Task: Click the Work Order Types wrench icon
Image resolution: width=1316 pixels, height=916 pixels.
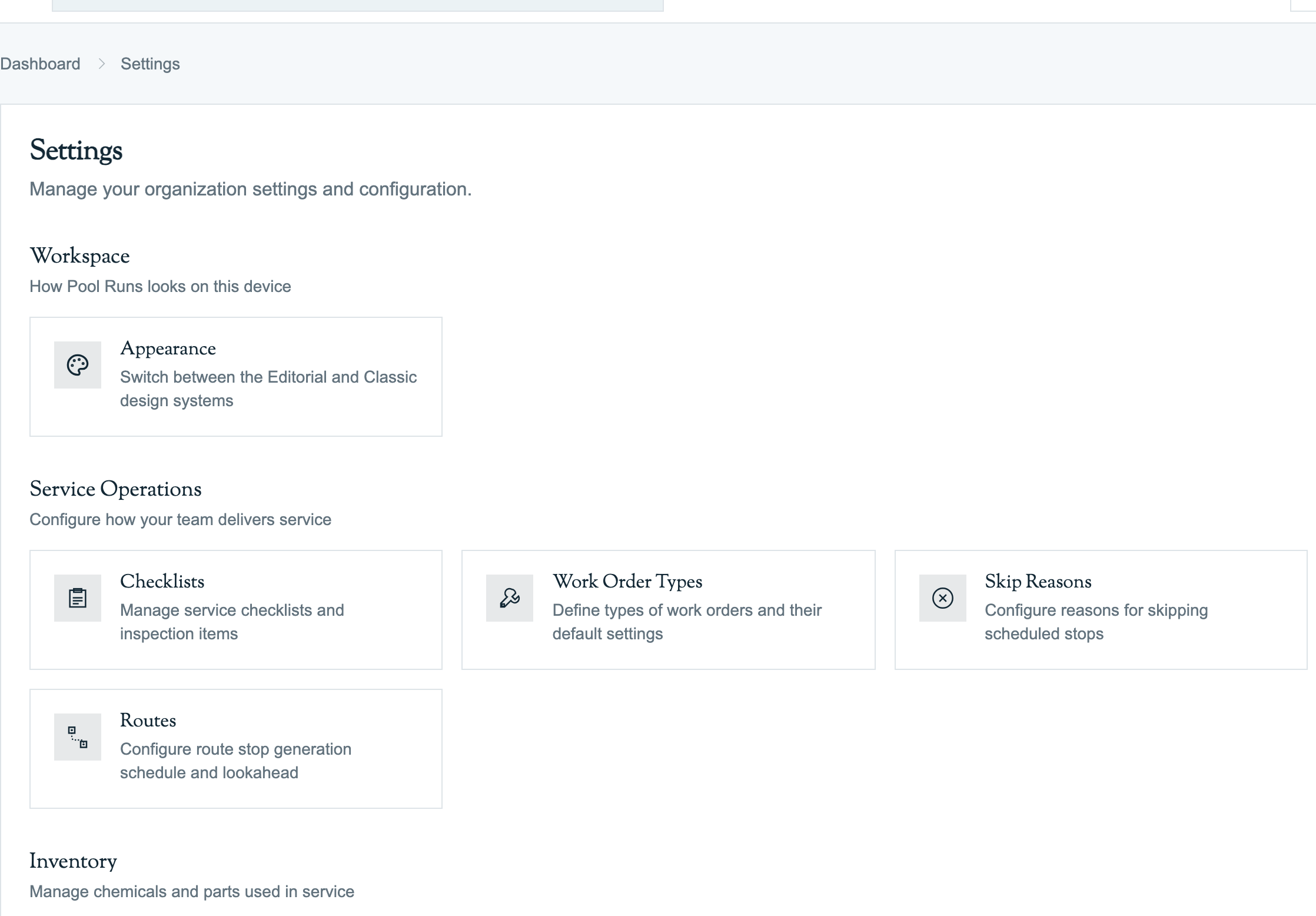Action: point(510,598)
